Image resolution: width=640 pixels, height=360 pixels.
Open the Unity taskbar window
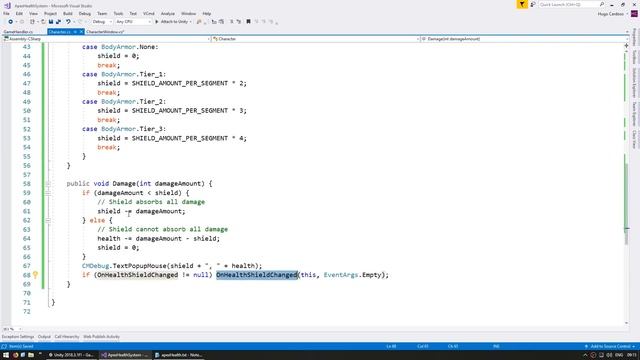pos(71,355)
